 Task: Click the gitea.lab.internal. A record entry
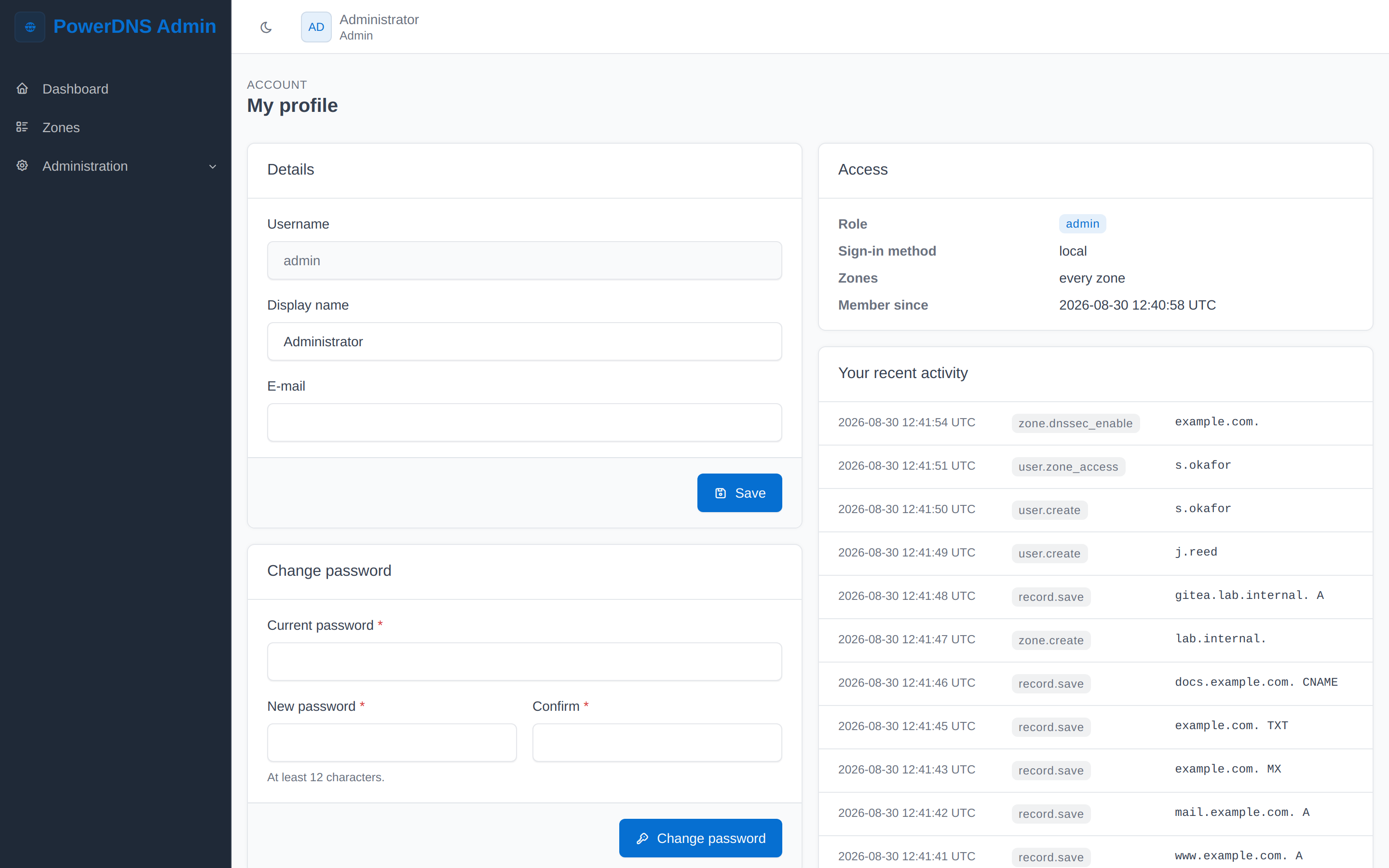click(x=1249, y=596)
